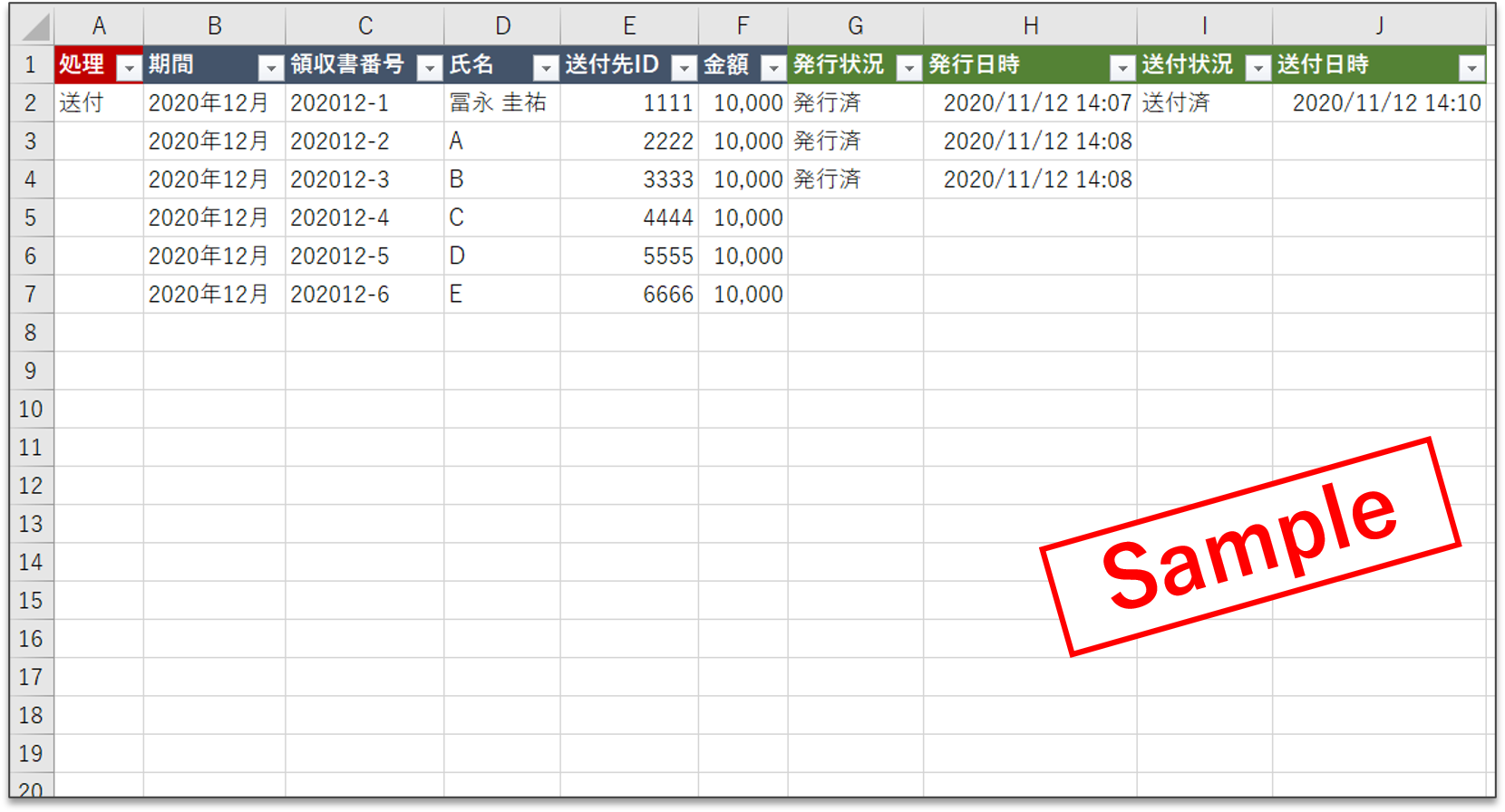Open the 発行状況 filter dropdown
Image resolution: width=1505 pixels, height=812 pixels.
908,68
